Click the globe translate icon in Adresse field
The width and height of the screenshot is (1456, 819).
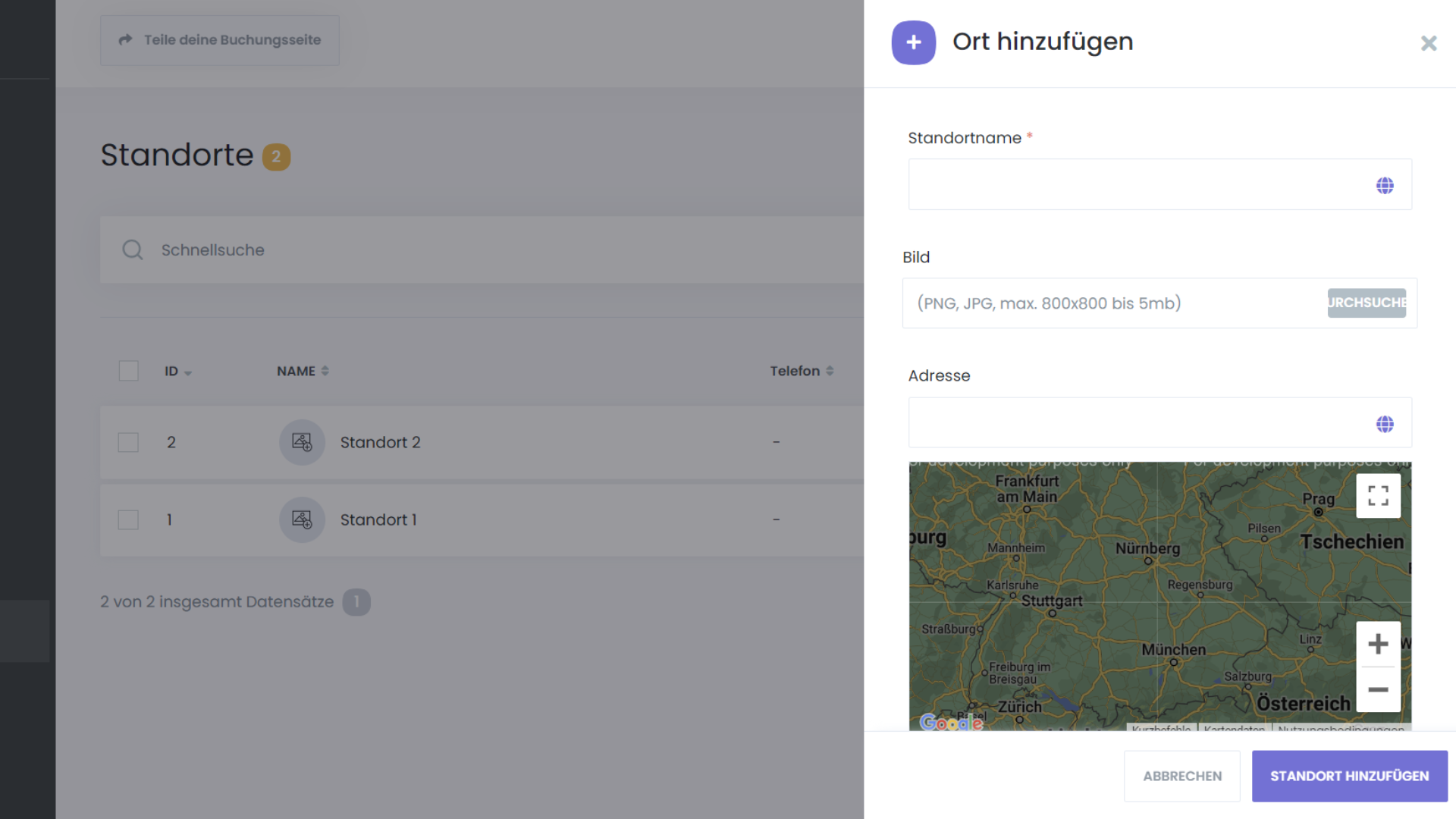[1385, 424]
